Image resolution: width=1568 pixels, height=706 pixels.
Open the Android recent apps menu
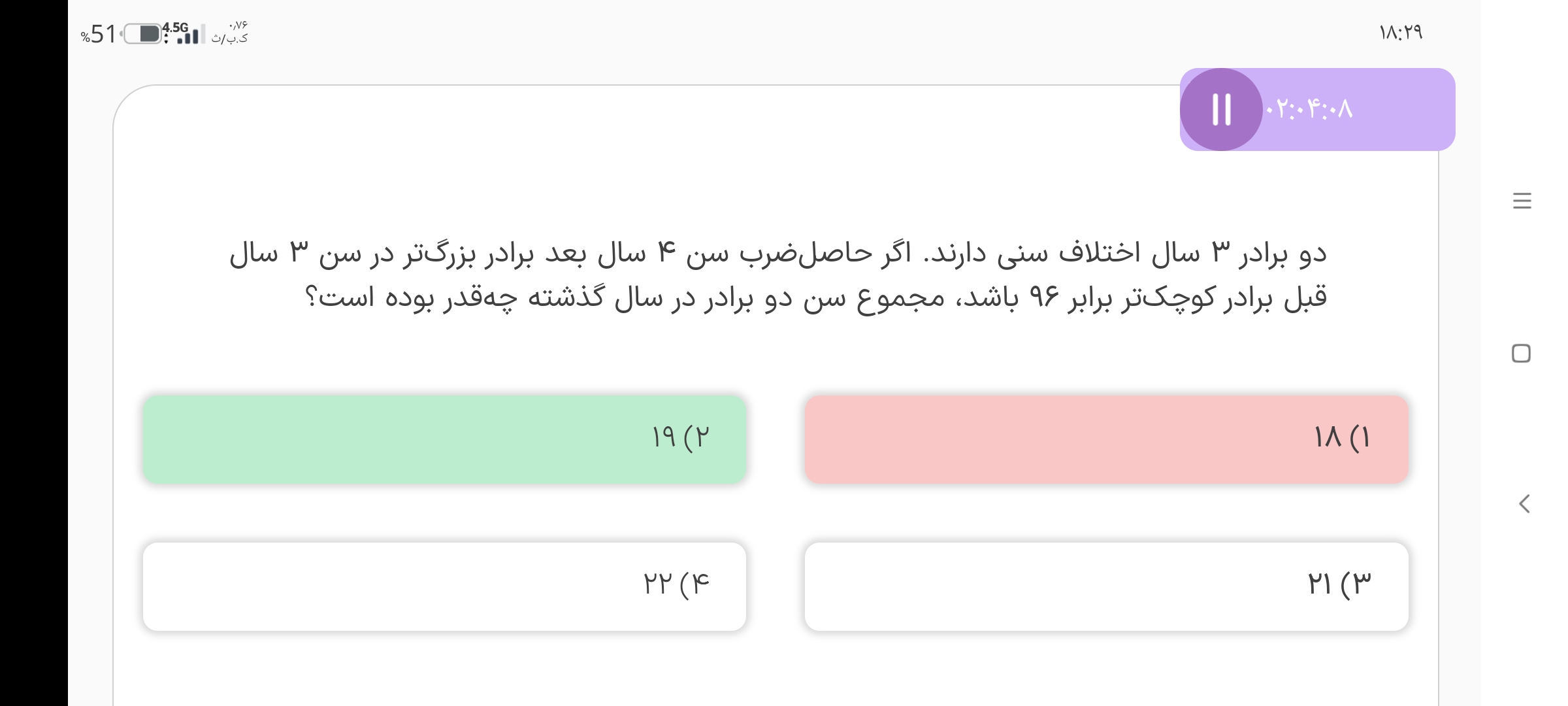1522,201
